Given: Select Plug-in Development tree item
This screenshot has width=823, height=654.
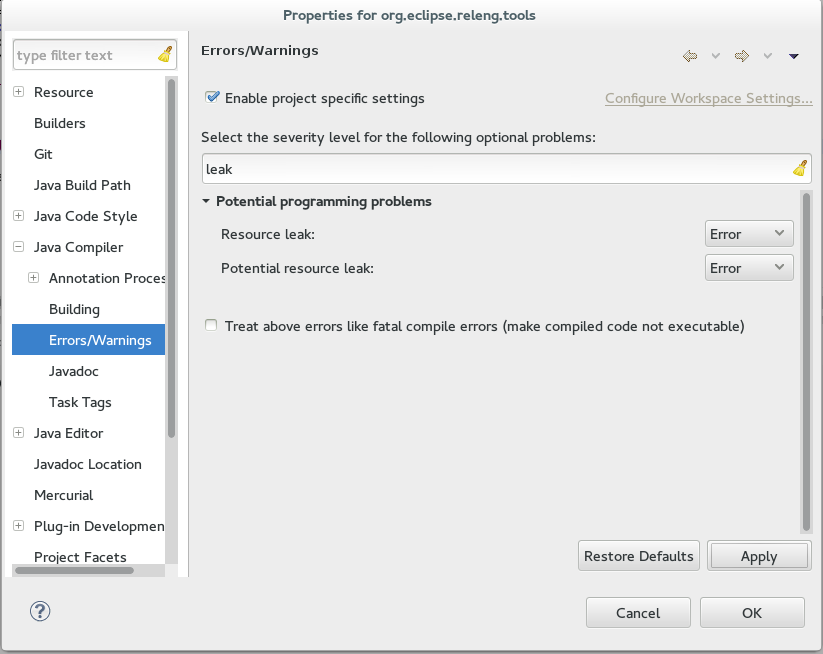Looking at the screenshot, I should (99, 526).
